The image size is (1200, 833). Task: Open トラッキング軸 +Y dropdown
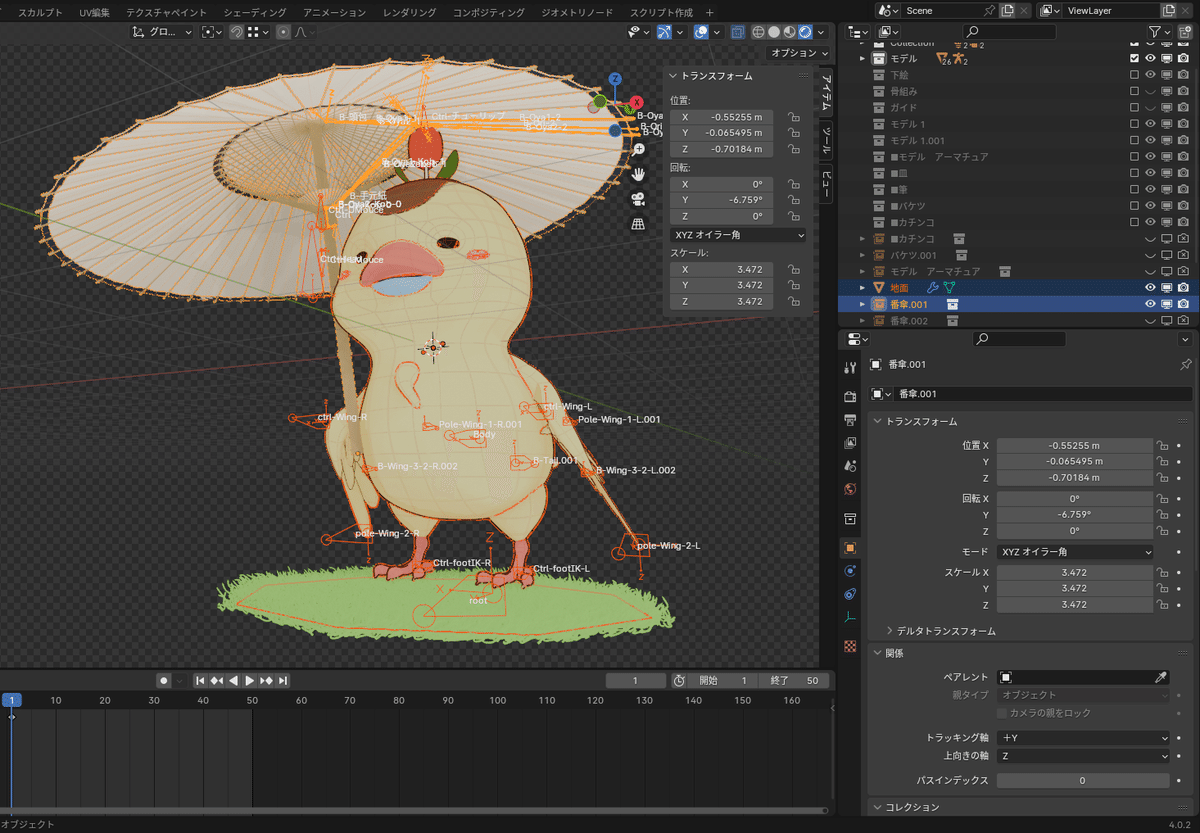coord(1083,738)
